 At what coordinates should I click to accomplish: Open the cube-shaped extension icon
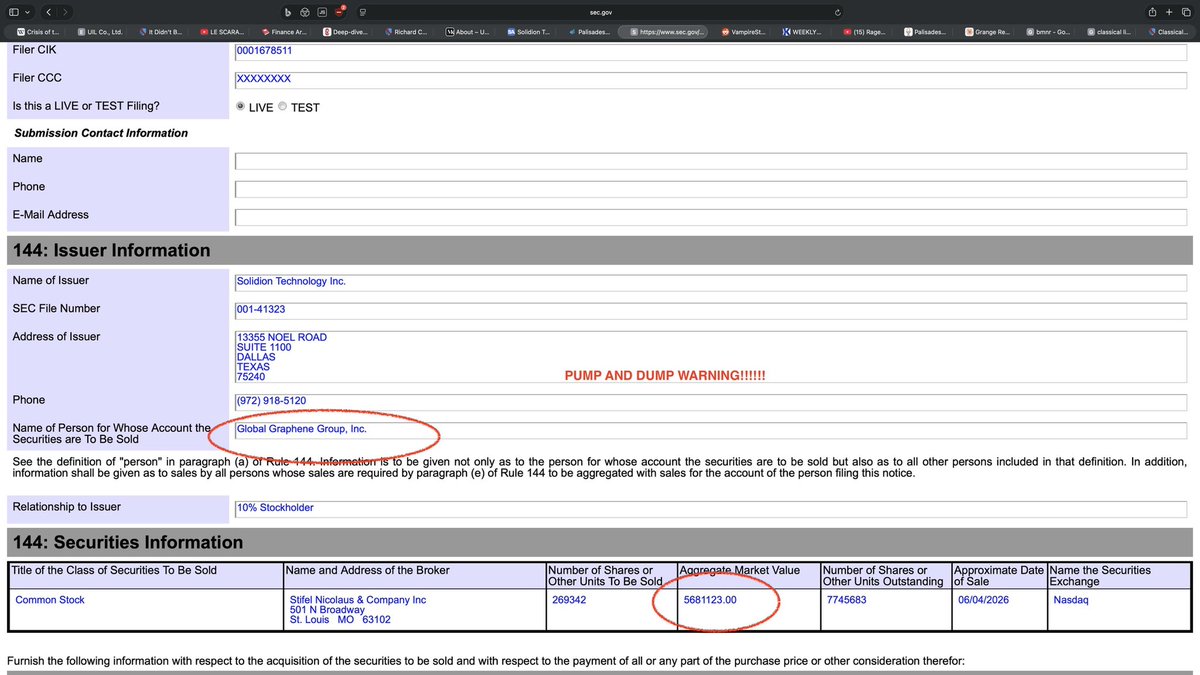(304, 11)
